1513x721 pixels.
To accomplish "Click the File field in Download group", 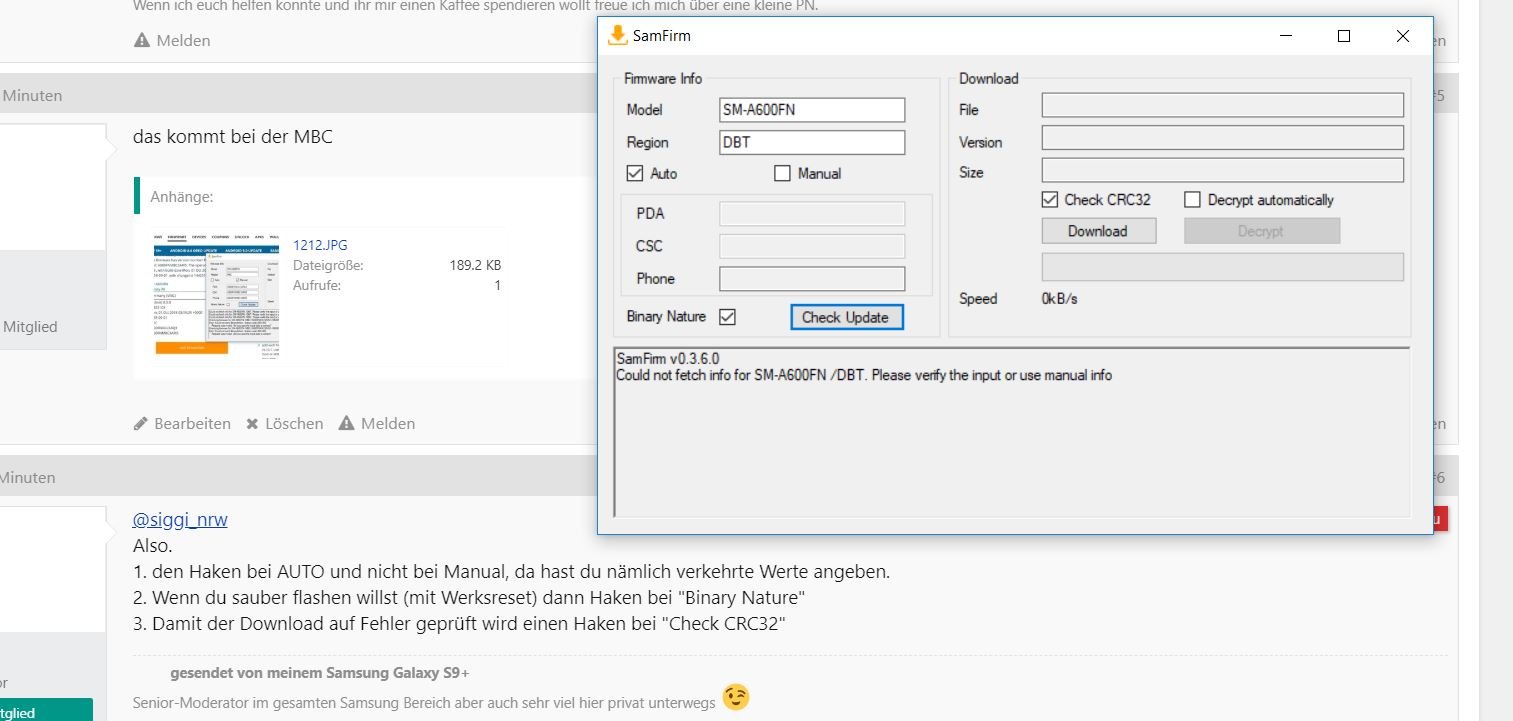I will point(1223,105).
